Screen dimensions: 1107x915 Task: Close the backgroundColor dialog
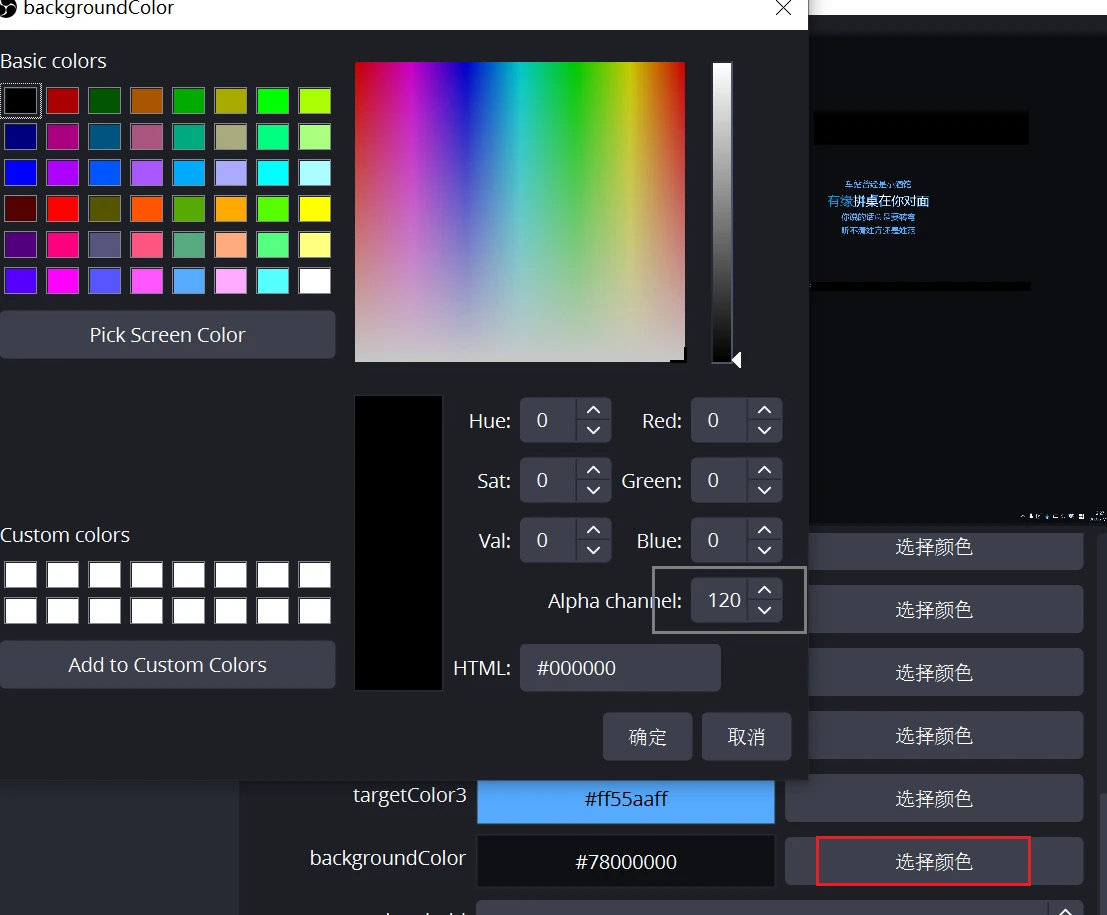[x=783, y=8]
